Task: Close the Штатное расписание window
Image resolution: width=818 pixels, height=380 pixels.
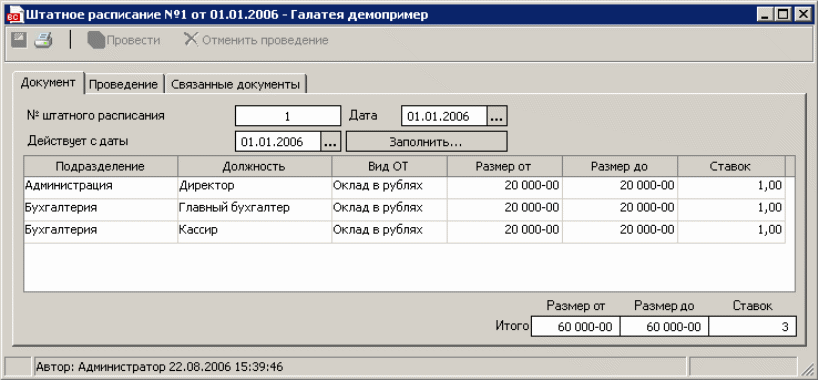Action: 802,15
